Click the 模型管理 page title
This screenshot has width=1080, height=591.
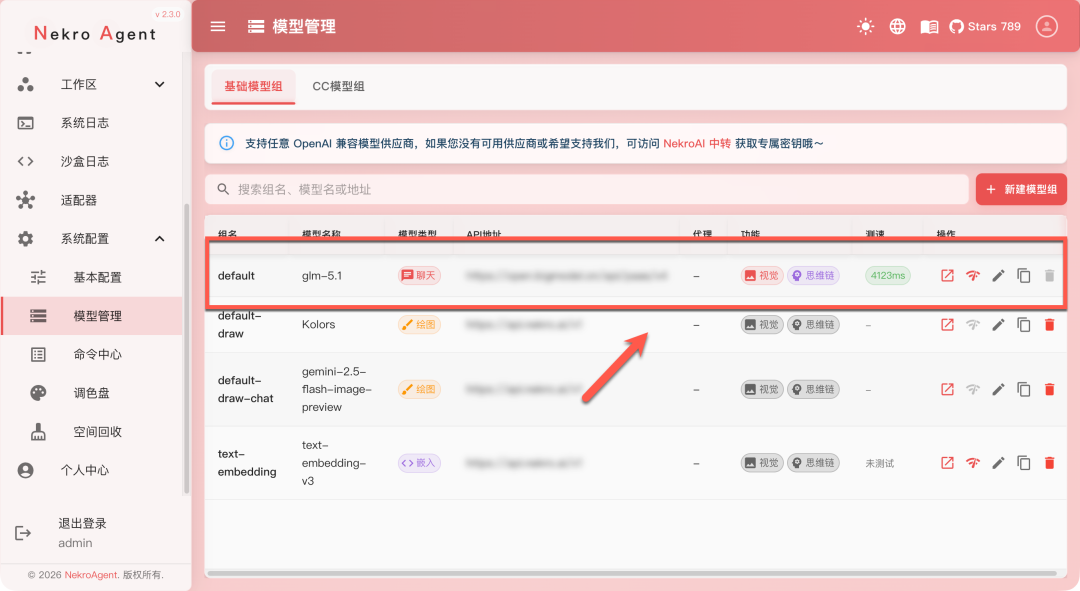coord(304,26)
